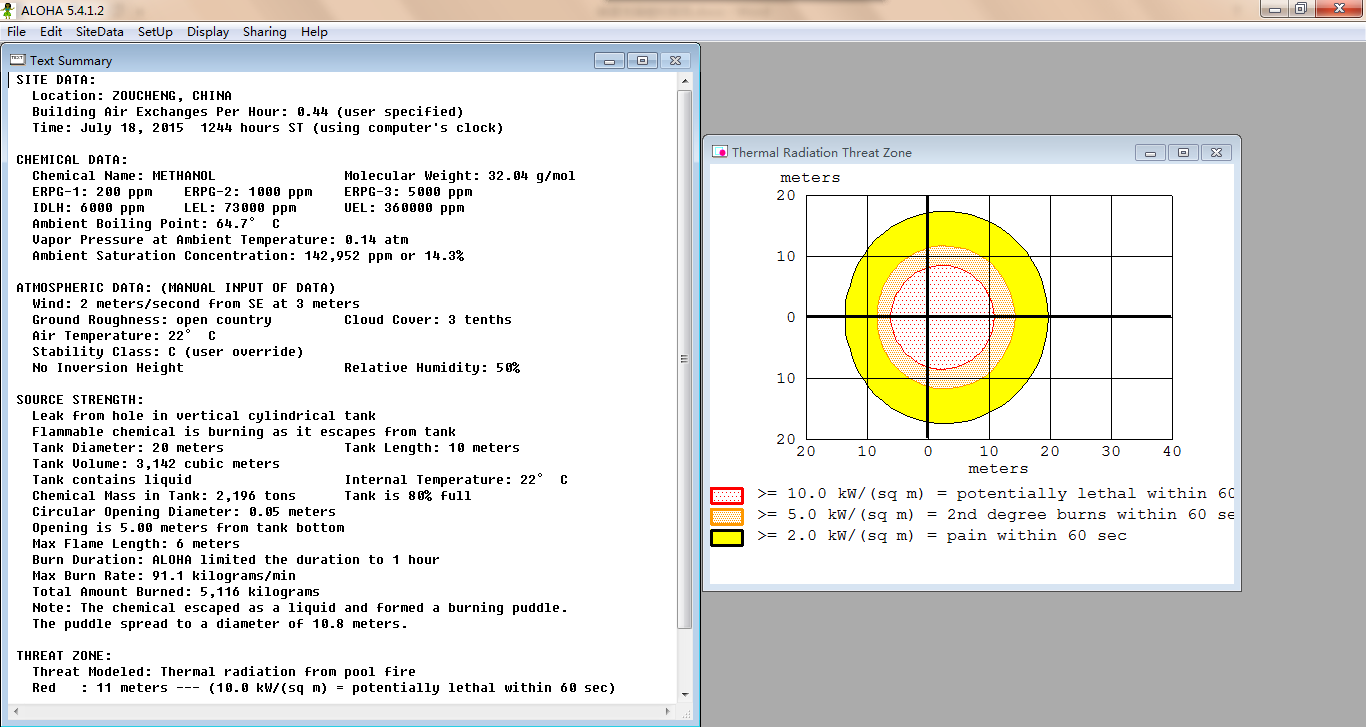Viewport: 1366px width, 727px height.
Task: Click the yellow 2.0 kW legend swatch
Action: 727,537
